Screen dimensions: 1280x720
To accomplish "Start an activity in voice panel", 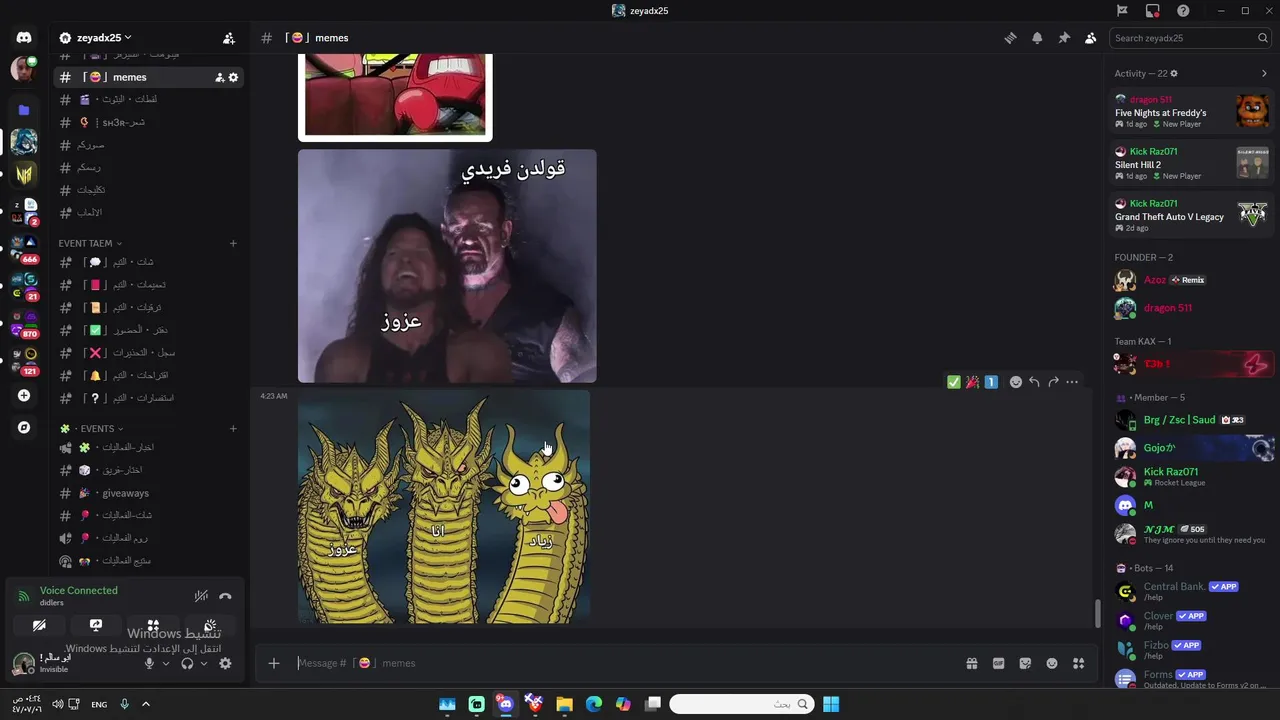I will pyautogui.click(x=153, y=626).
